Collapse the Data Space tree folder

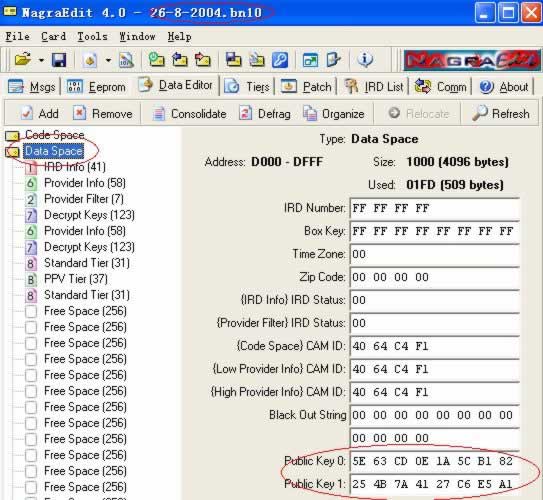tap(12, 152)
